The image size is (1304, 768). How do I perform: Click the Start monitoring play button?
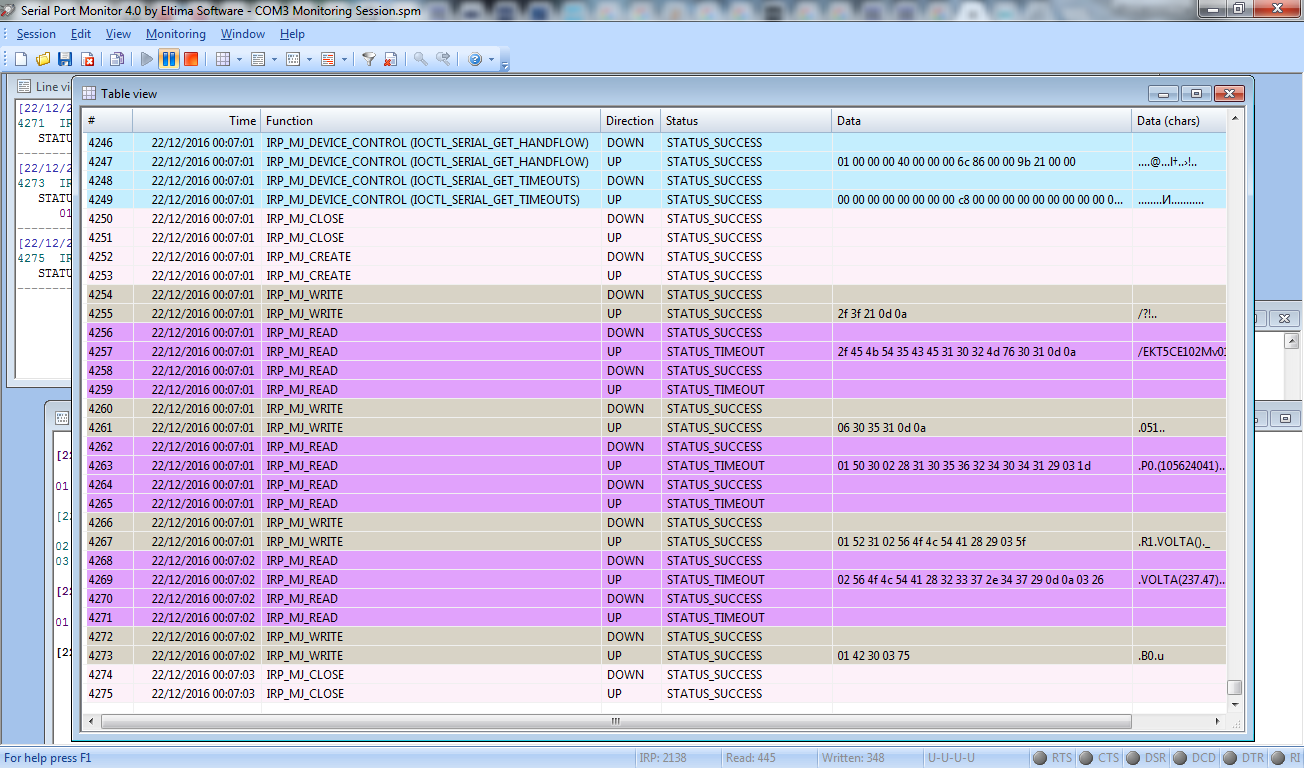point(147,59)
